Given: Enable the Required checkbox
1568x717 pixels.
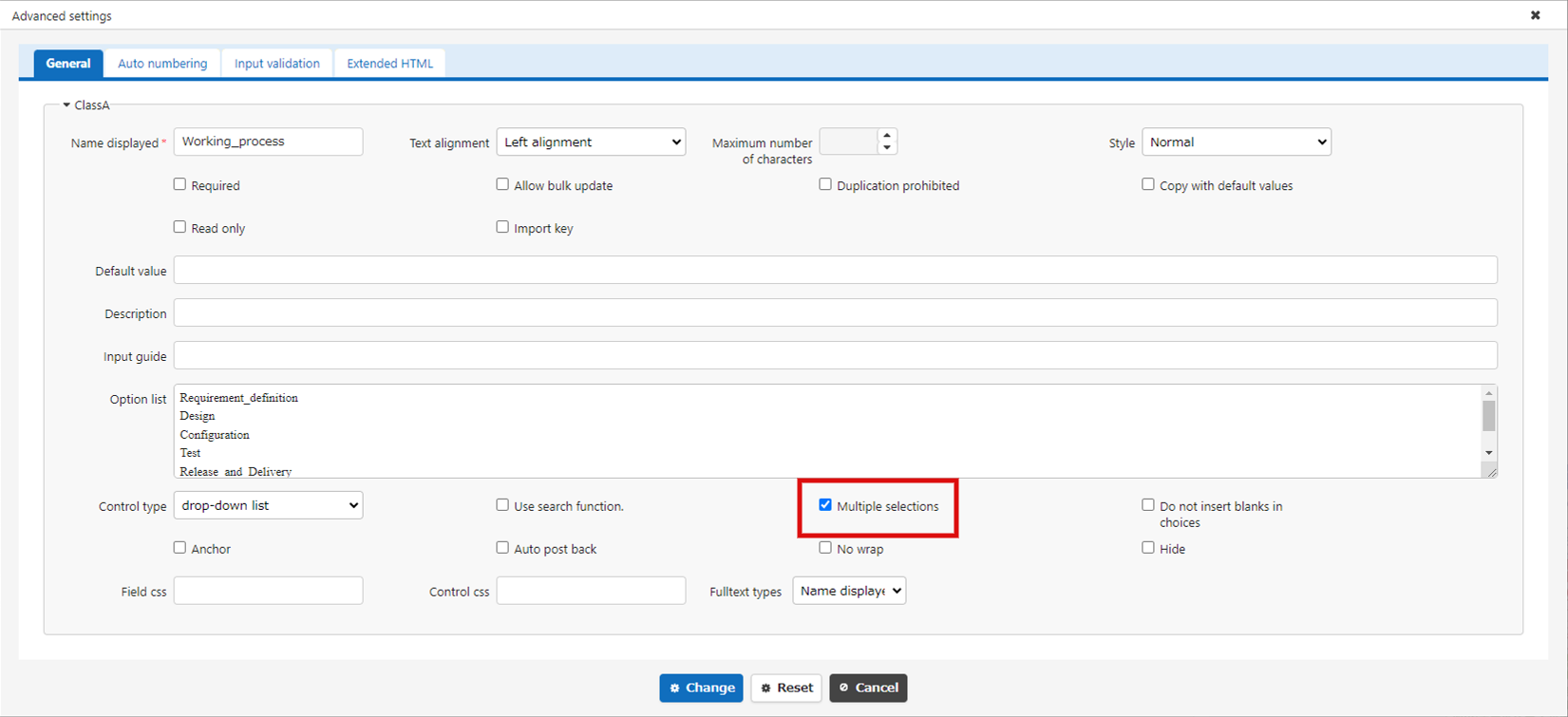Looking at the screenshot, I should pos(179,184).
